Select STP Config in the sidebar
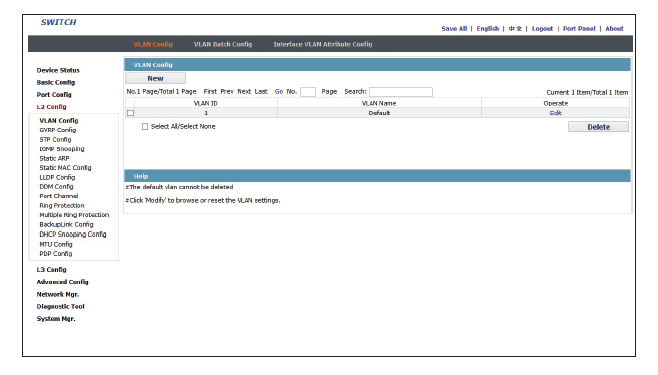The width and height of the screenshot is (658, 375). tap(55, 139)
